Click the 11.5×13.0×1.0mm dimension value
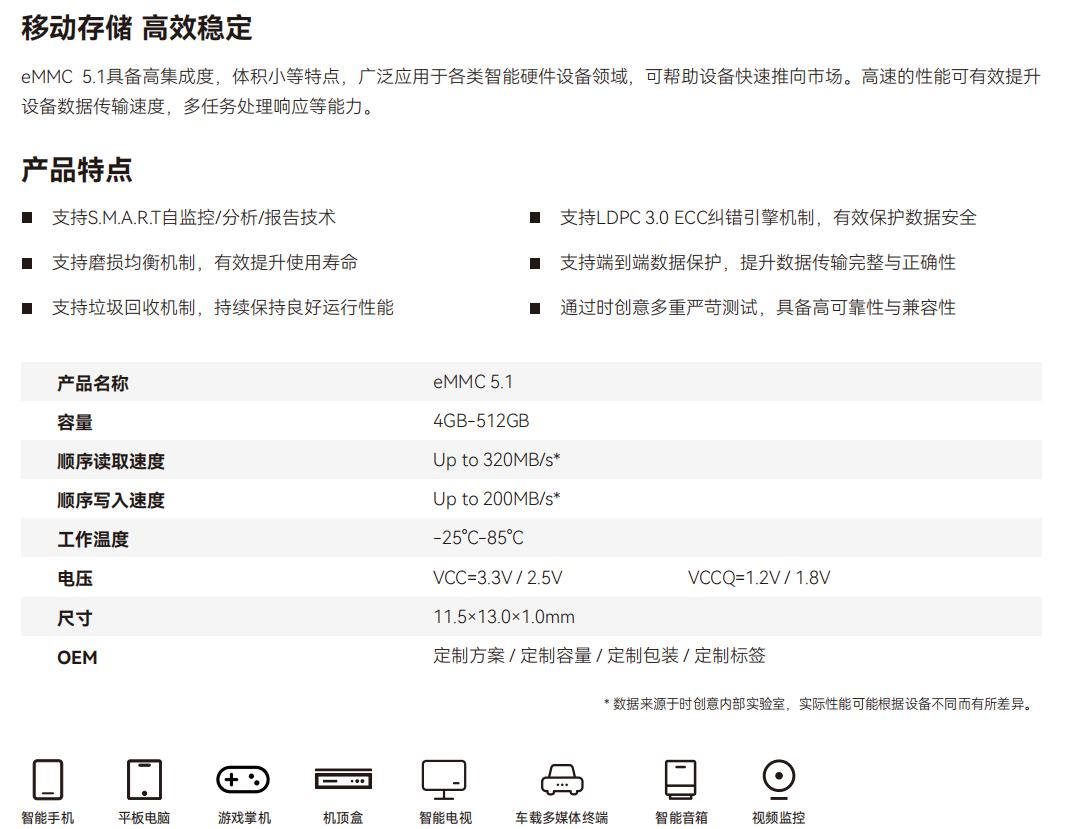Image resolution: width=1071 pixels, height=829 pixels. tap(504, 617)
